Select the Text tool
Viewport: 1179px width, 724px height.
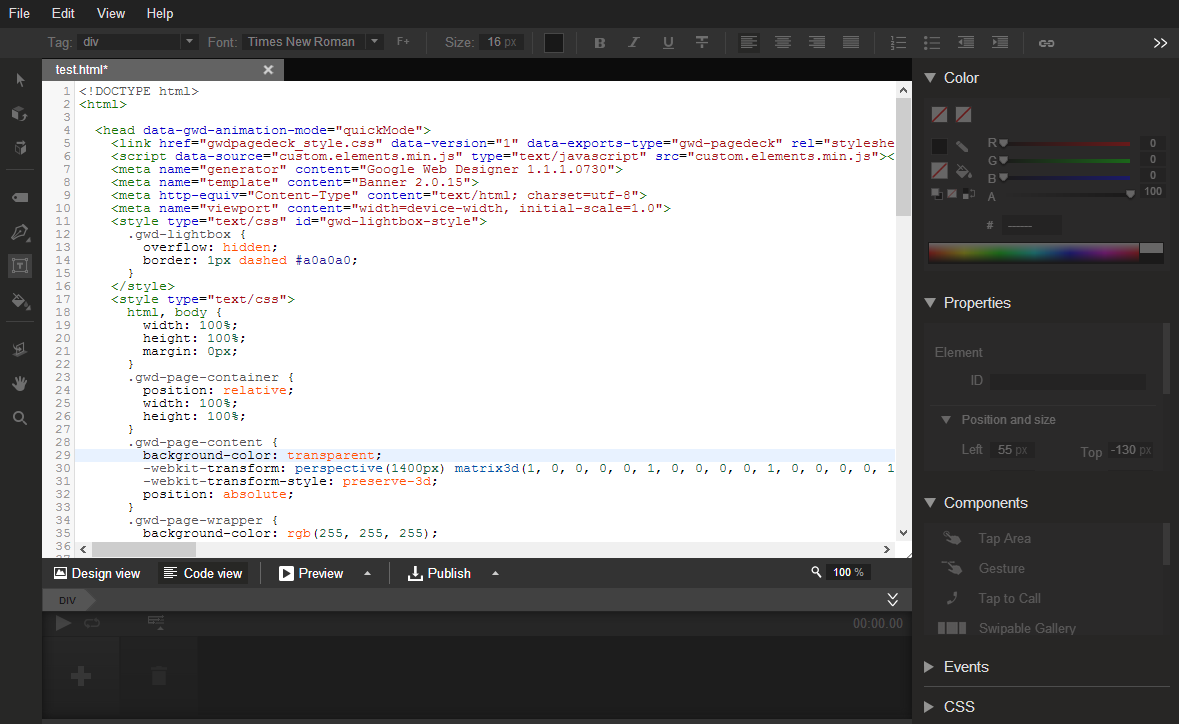coord(20,265)
